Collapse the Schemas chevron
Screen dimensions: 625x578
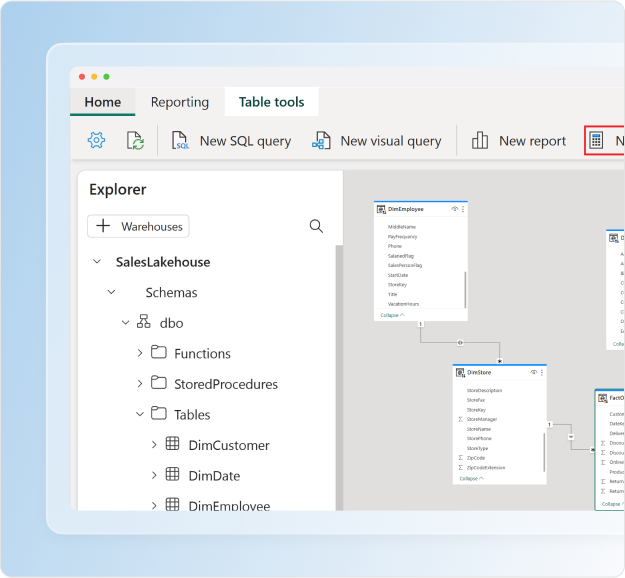point(112,292)
